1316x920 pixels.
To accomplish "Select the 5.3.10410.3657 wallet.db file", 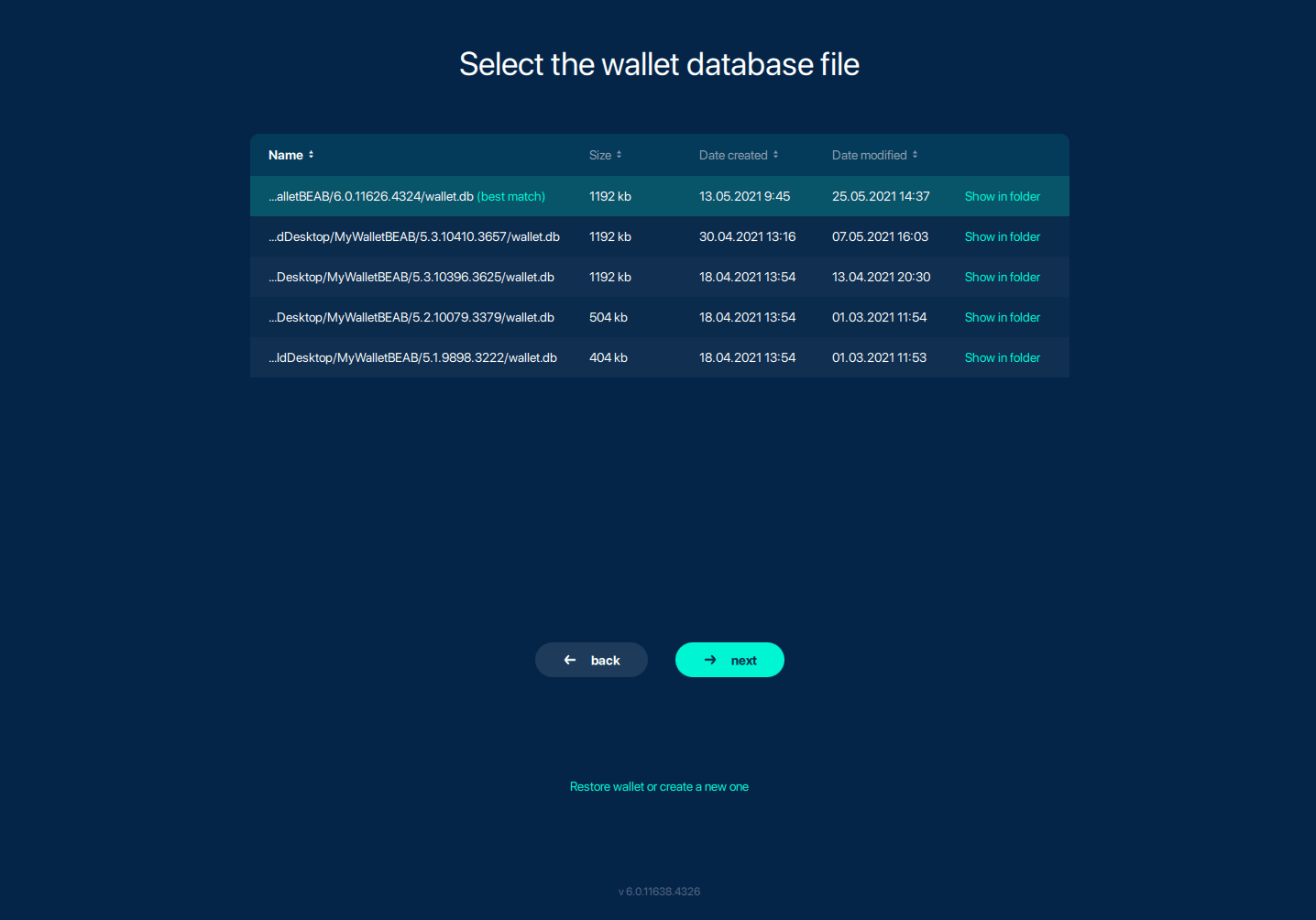I will point(413,236).
